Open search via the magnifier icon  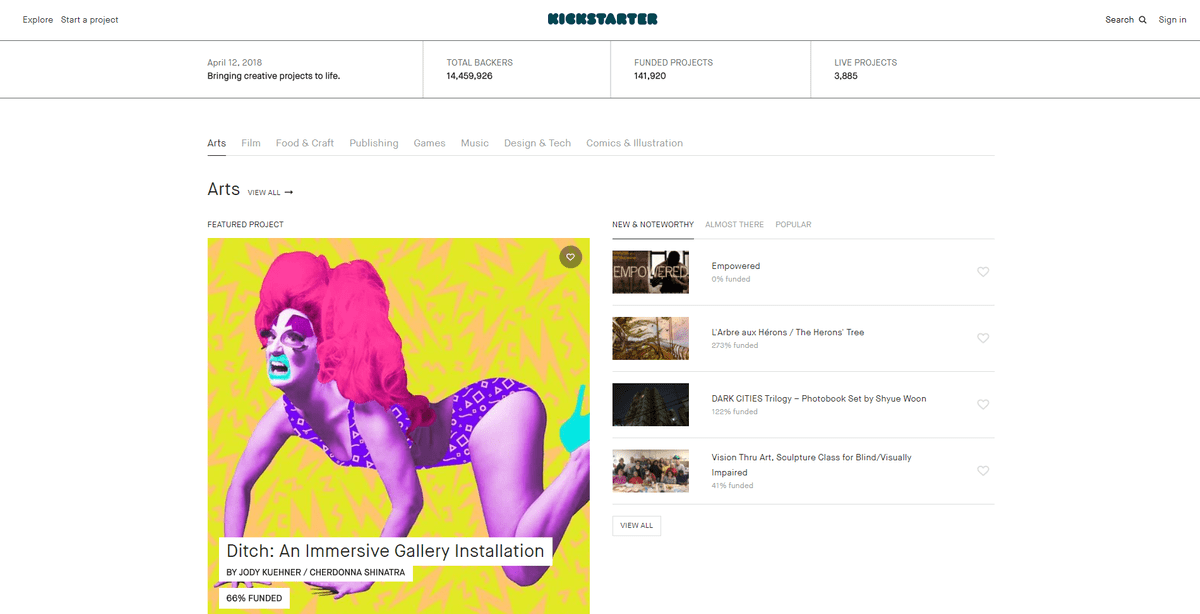coord(1142,20)
